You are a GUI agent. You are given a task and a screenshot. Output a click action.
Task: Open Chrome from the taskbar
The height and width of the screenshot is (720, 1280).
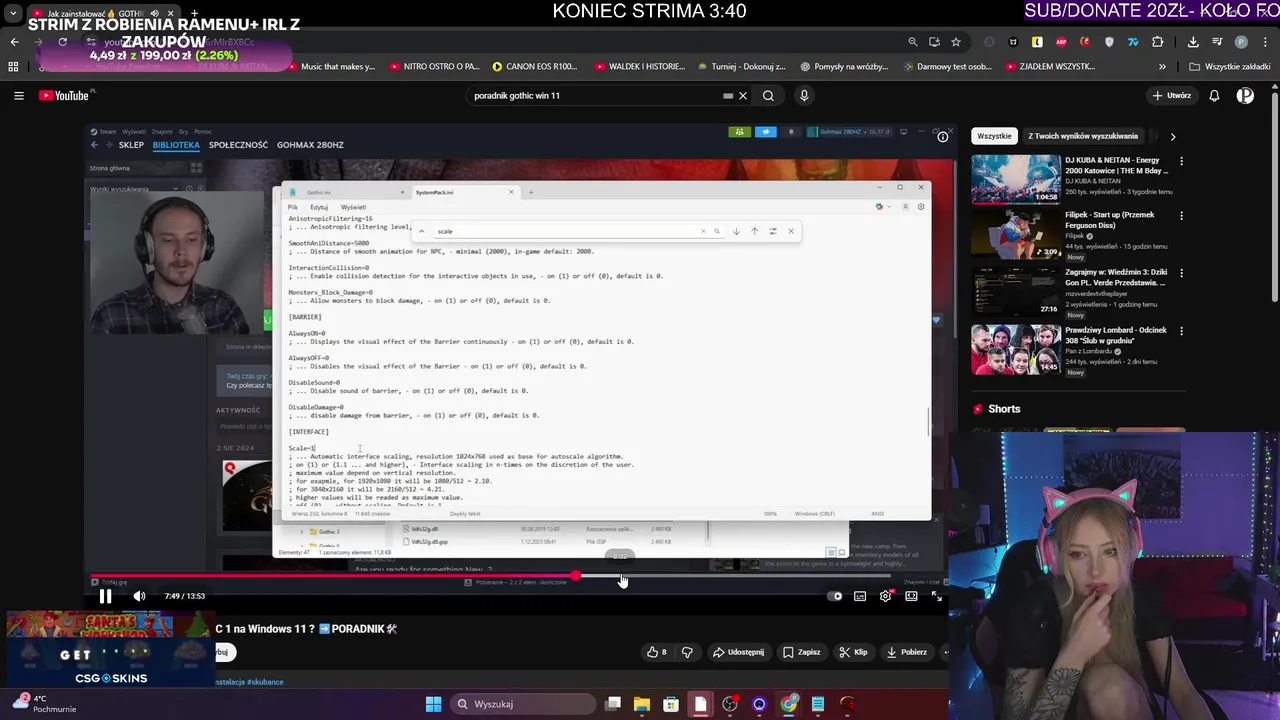[789, 704]
